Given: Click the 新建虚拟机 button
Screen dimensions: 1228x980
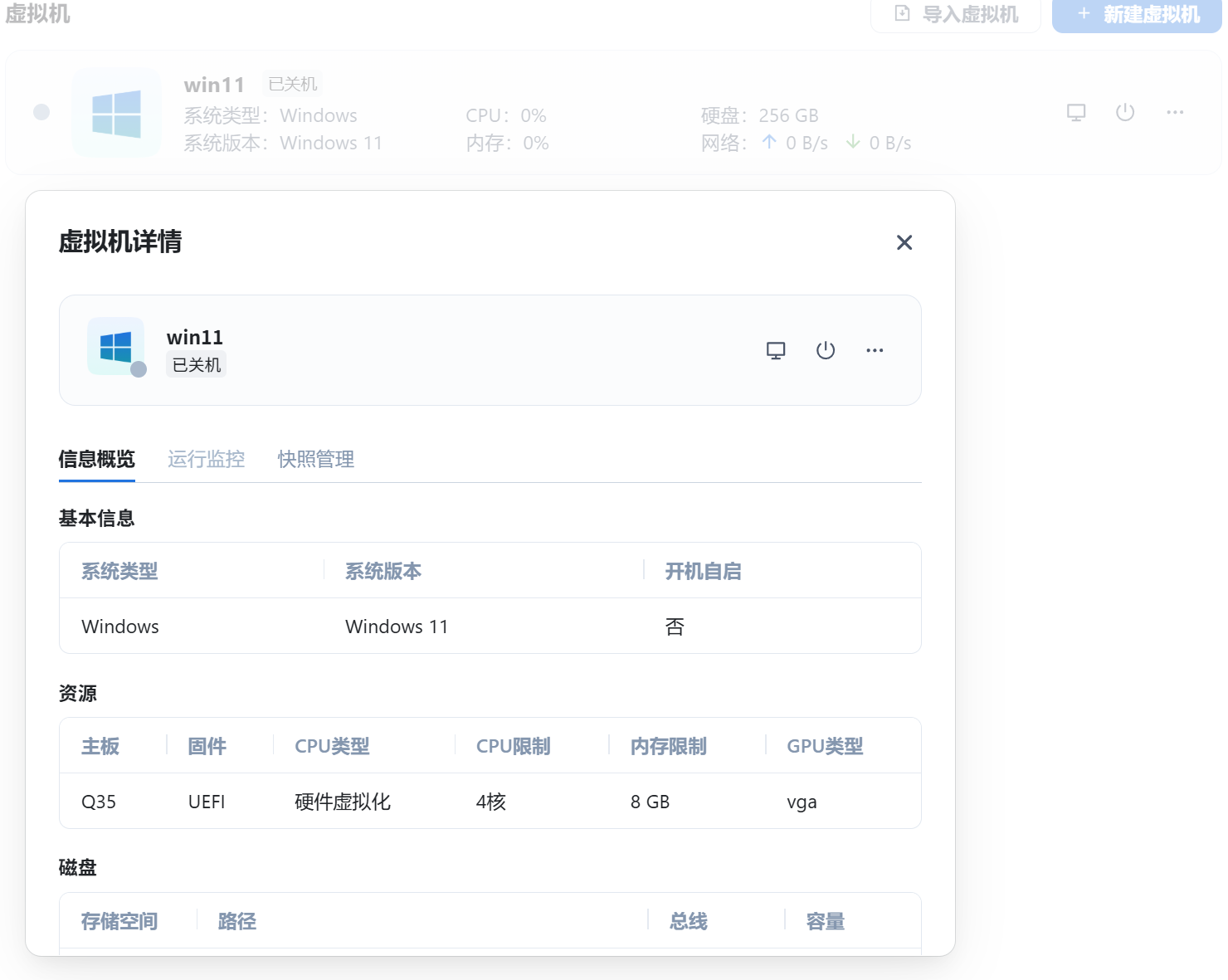Looking at the screenshot, I should coord(1137,15).
